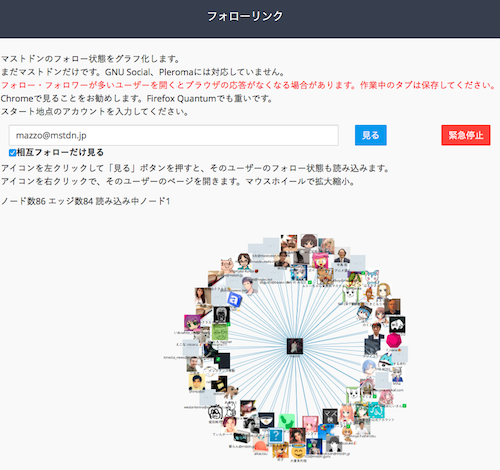Click the blue 見る button
This screenshot has width=500, height=470.
coord(371,135)
